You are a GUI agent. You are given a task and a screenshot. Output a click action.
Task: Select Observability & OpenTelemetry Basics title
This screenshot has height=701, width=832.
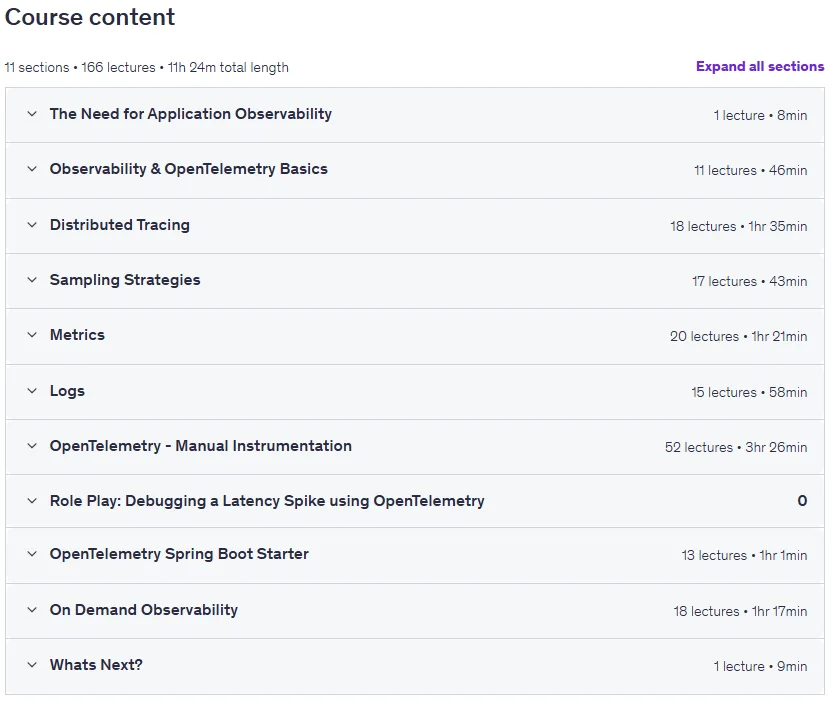pos(188,169)
